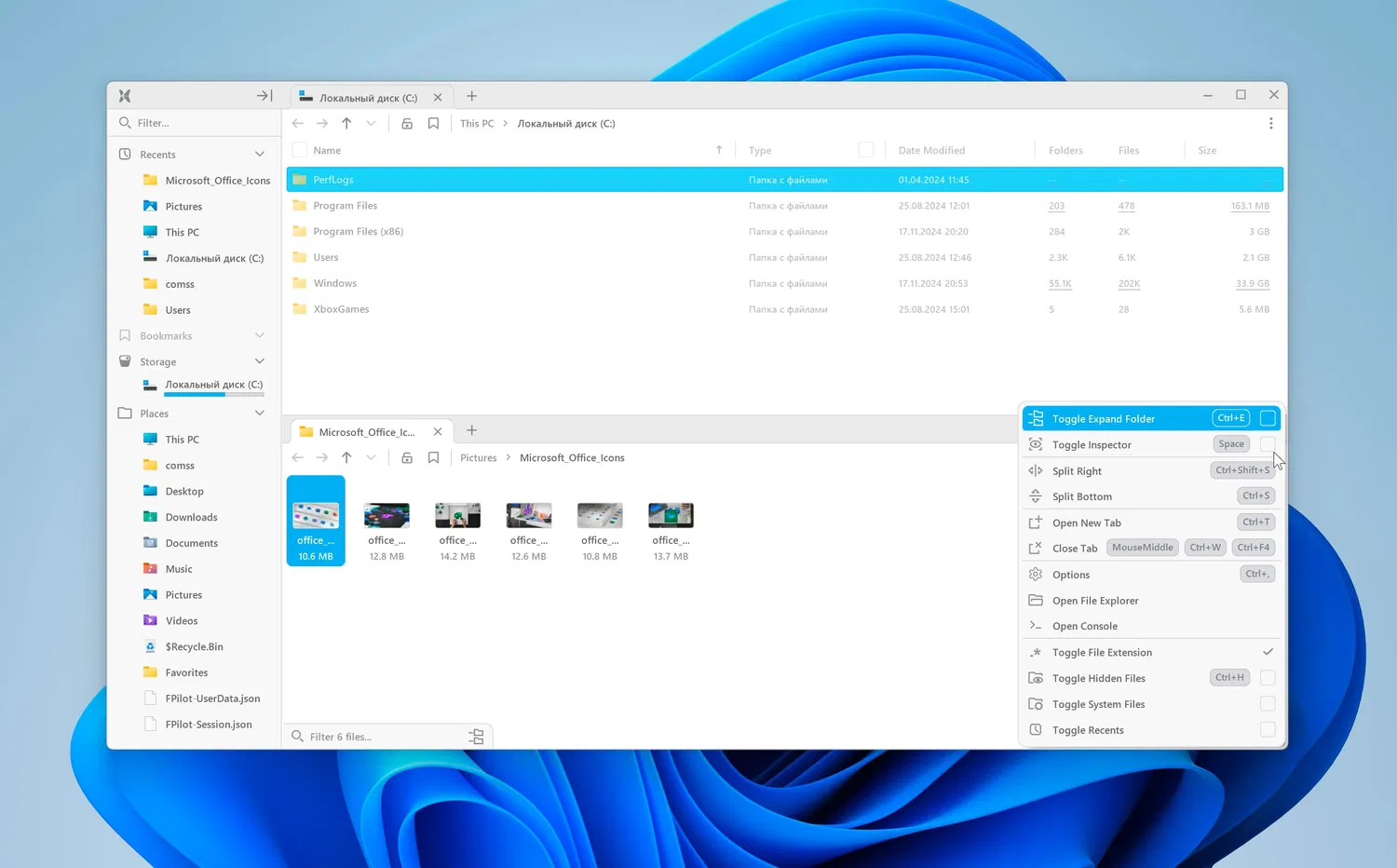Add new tab in the bottom pane
1397x868 pixels.
pyautogui.click(x=471, y=430)
